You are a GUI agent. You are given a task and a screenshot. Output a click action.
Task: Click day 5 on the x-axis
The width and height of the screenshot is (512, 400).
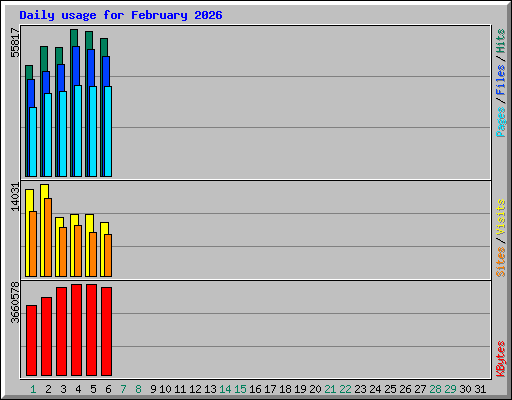[x=93, y=389]
